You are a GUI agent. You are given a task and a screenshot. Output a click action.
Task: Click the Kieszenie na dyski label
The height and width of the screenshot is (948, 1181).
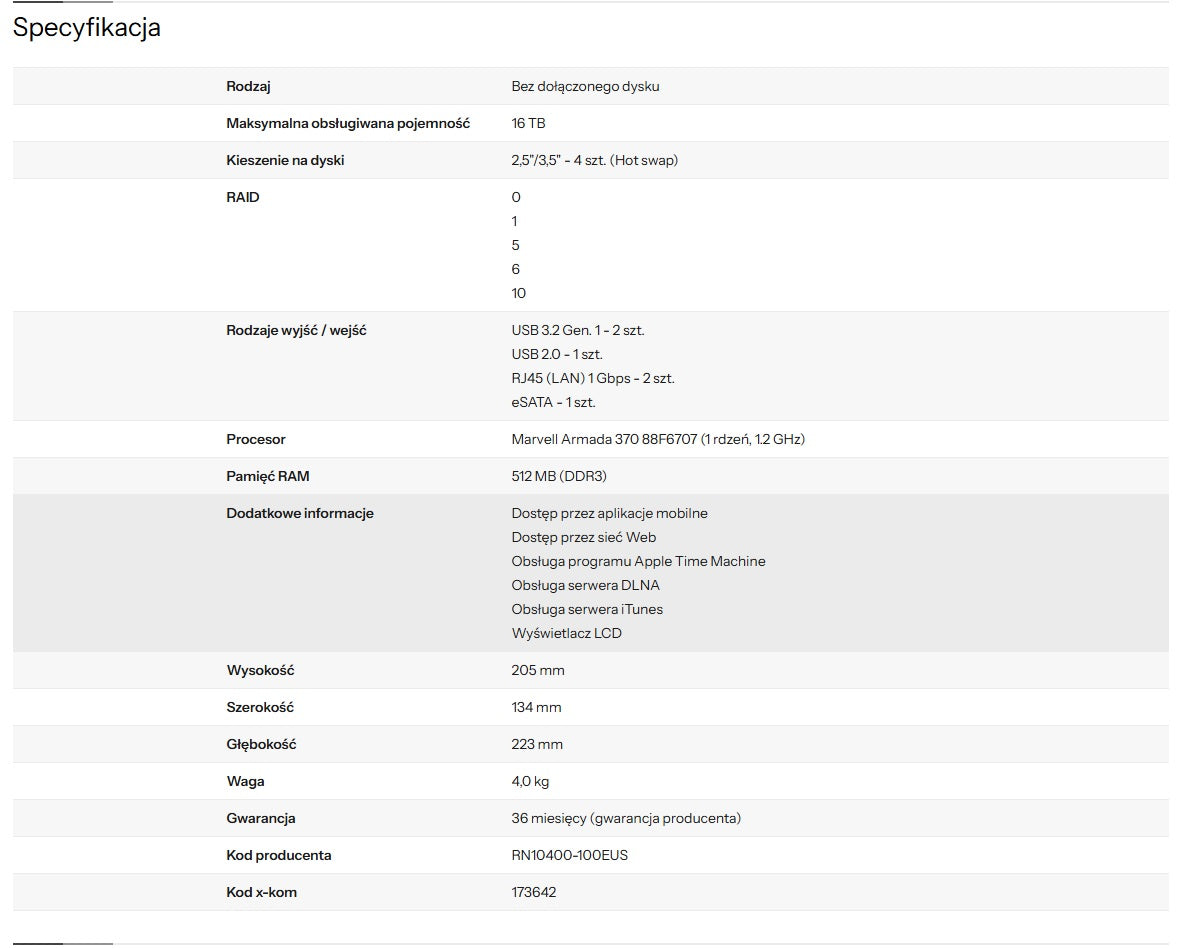coord(285,160)
